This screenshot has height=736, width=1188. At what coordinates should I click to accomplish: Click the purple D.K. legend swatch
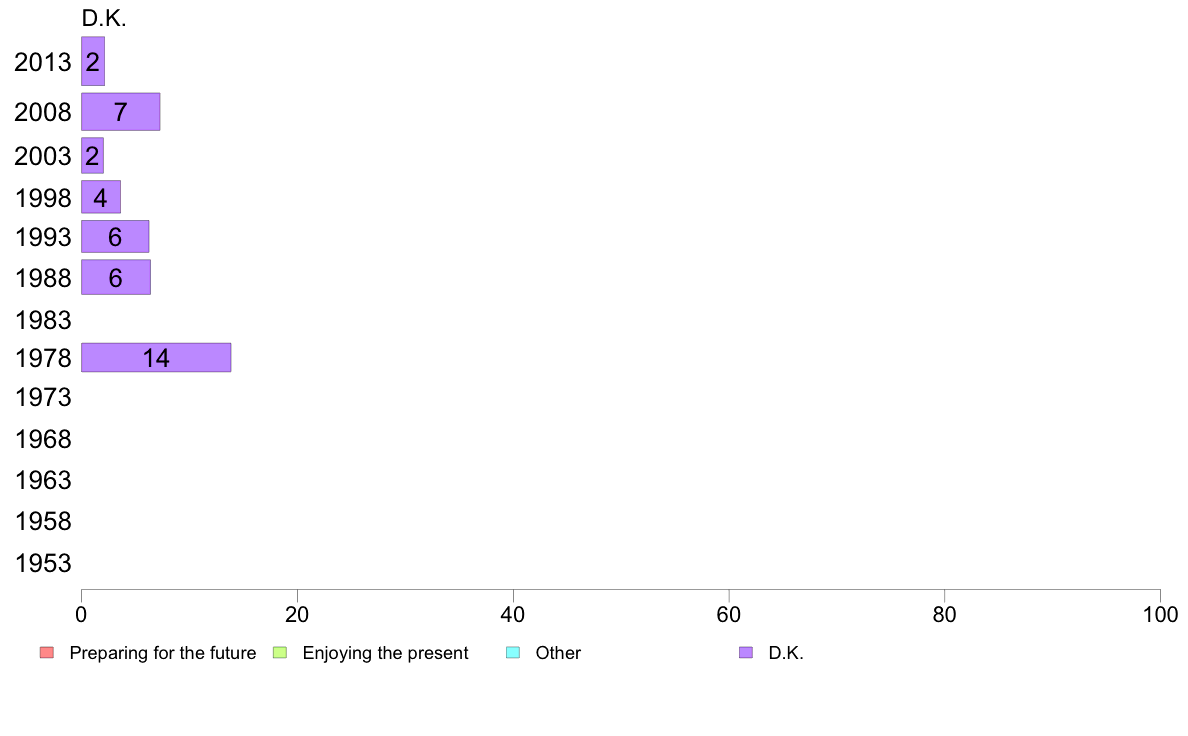point(746,653)
